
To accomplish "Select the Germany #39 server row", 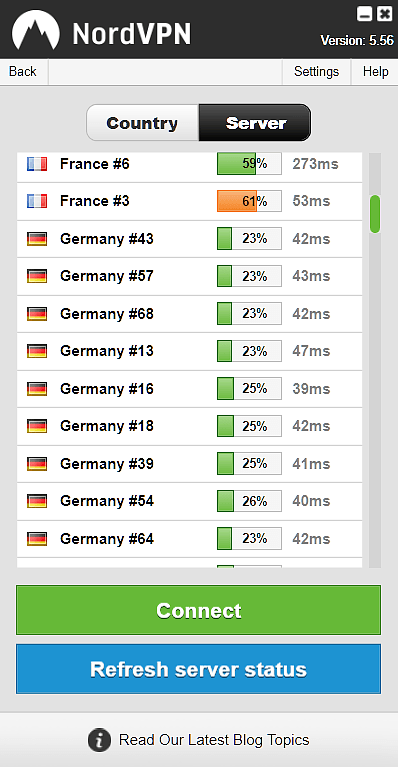I will point(190,464).
